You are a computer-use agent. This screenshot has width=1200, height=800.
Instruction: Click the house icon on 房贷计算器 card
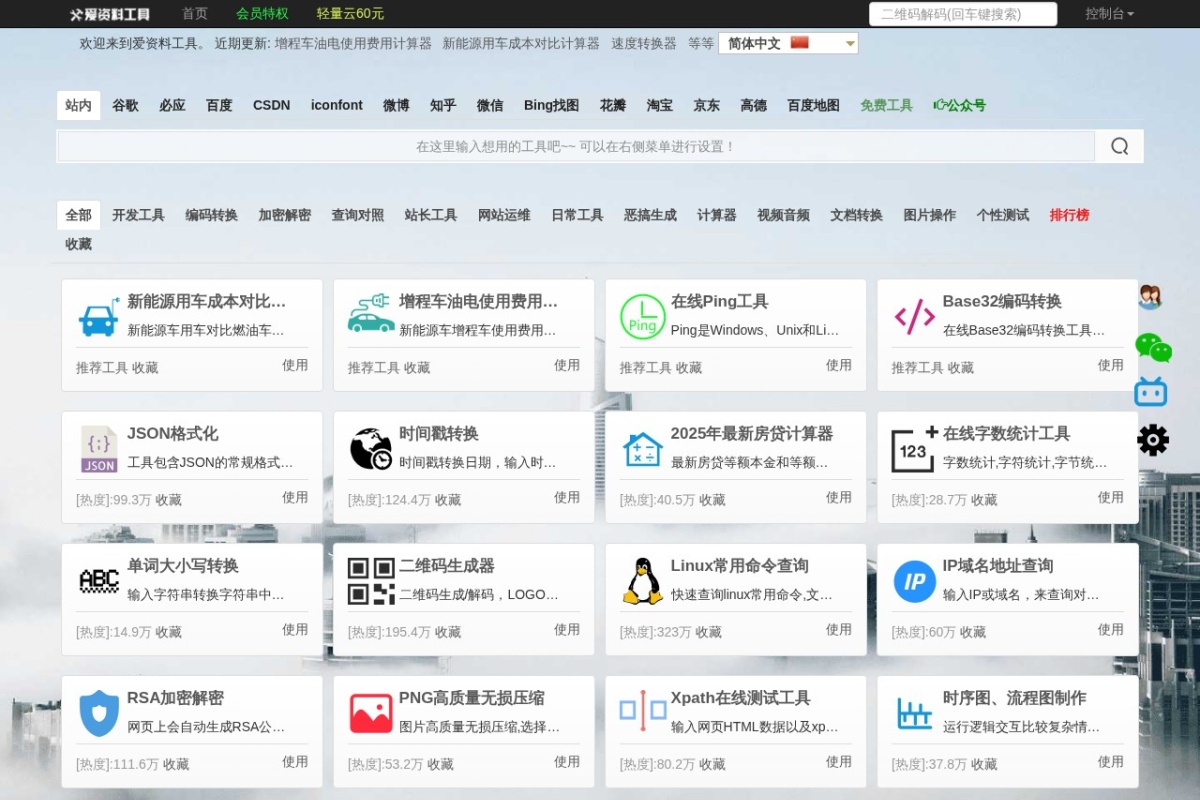pyautogui.click(x=641, y=448)
